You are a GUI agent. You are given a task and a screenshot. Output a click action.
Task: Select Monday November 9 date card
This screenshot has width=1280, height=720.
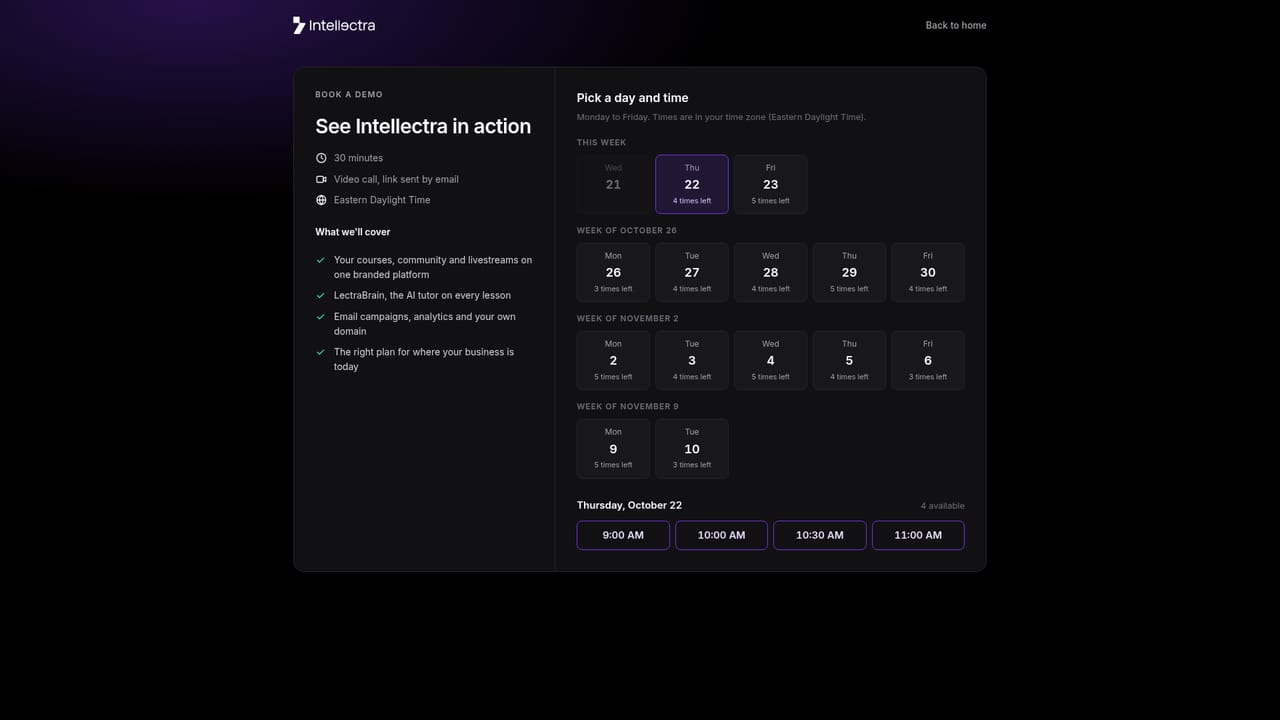[x=613, y=448]
